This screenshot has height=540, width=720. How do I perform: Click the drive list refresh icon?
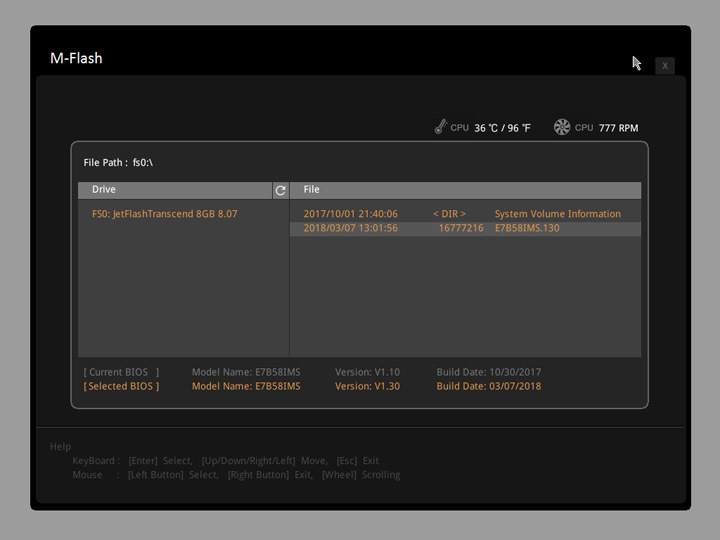pyautogui.click(x=280, y=190)
